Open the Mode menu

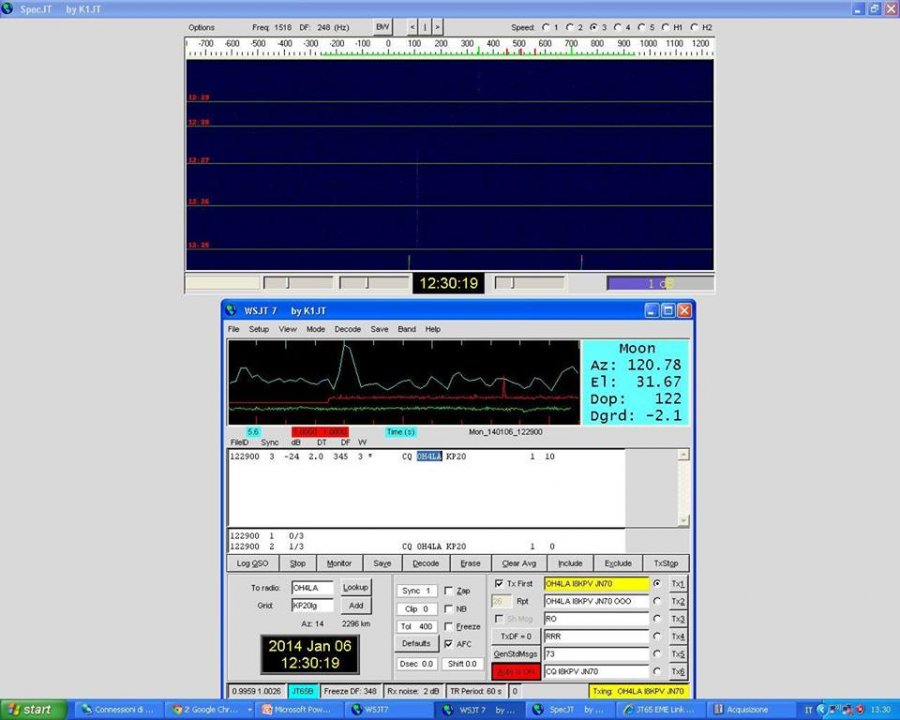coord(316,329)
